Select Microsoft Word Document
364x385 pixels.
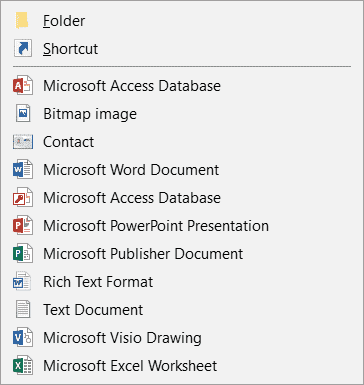click(182, 170)
